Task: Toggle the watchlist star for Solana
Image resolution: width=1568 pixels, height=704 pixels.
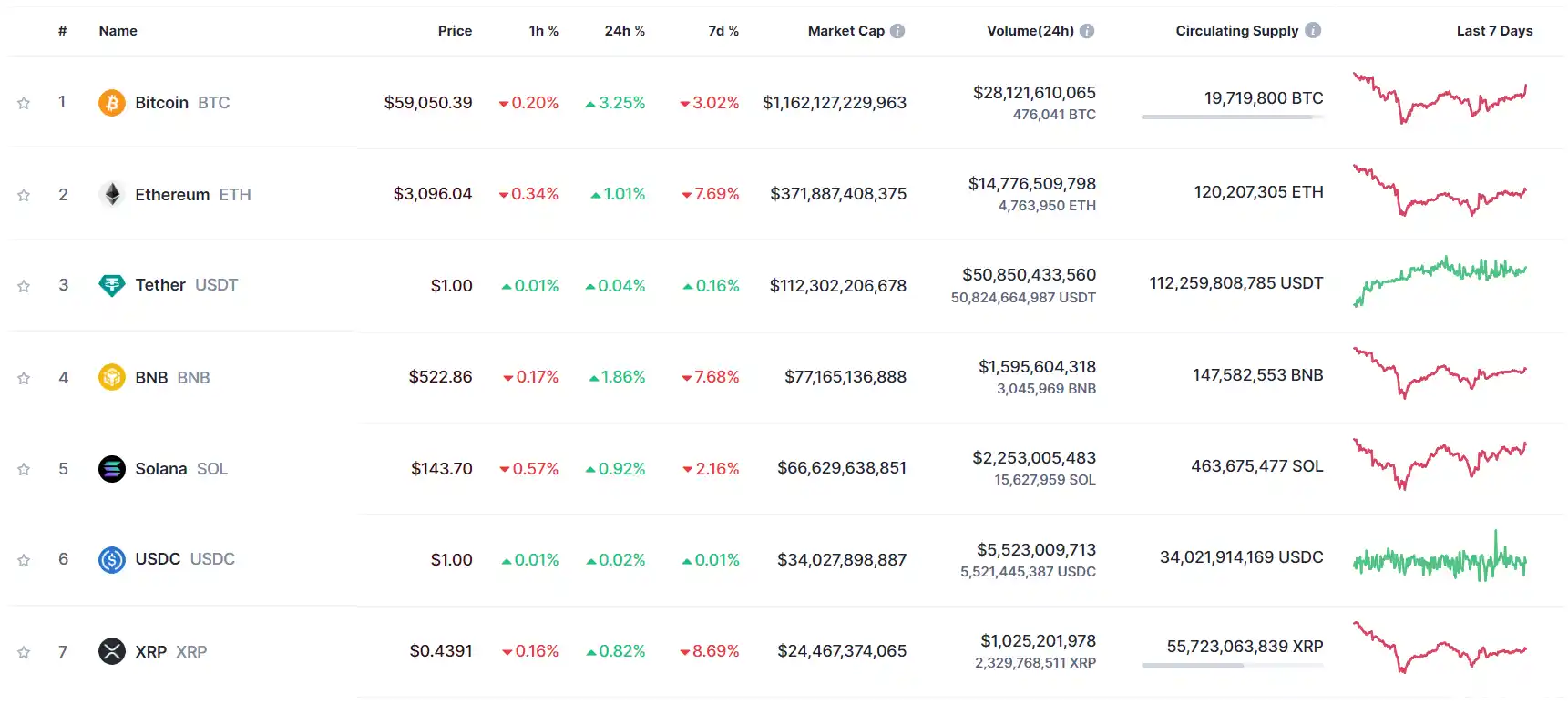Action: pyautogui.click(x=23, y=468)
